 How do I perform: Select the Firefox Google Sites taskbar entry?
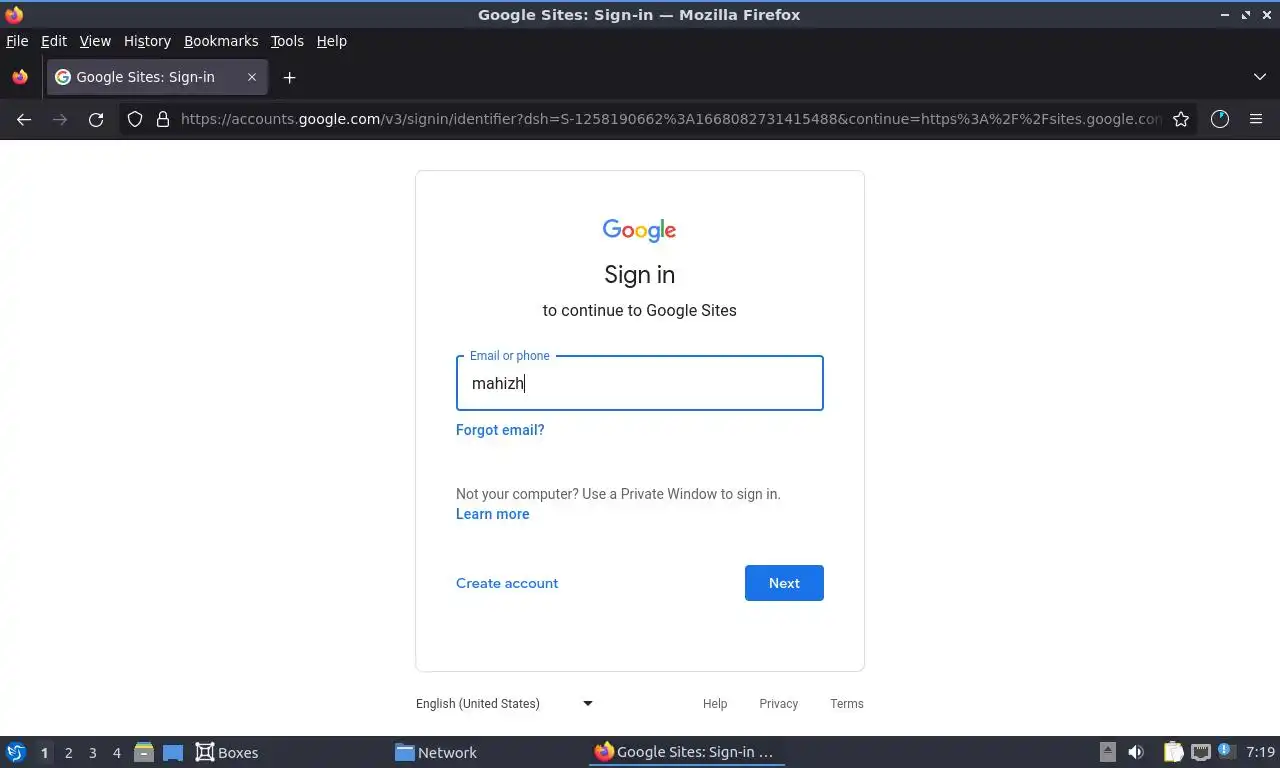click(x=686, y=752)
